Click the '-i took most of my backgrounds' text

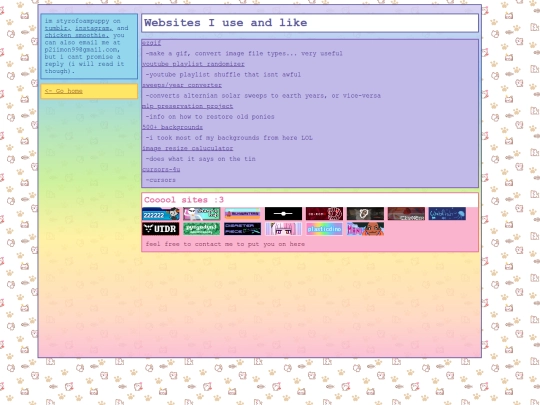pos(229,138)
